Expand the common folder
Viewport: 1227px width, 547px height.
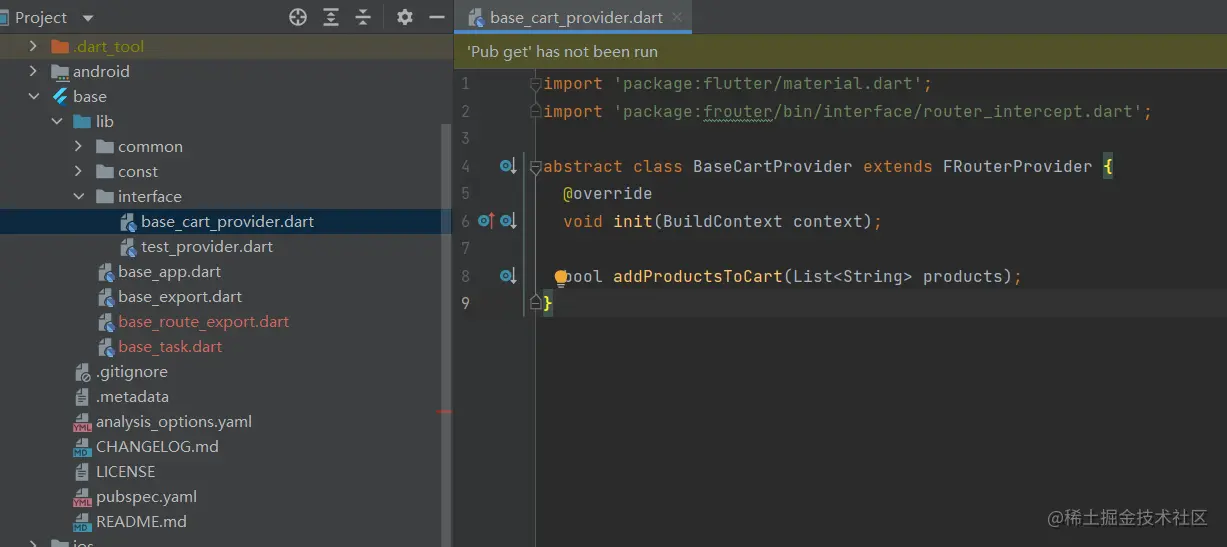point(79,146)
